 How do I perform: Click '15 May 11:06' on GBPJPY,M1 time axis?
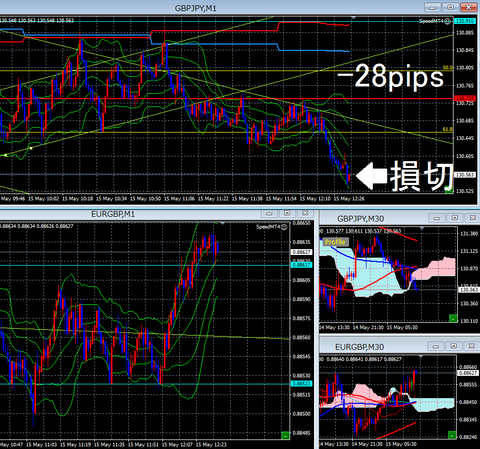(179, 199)
